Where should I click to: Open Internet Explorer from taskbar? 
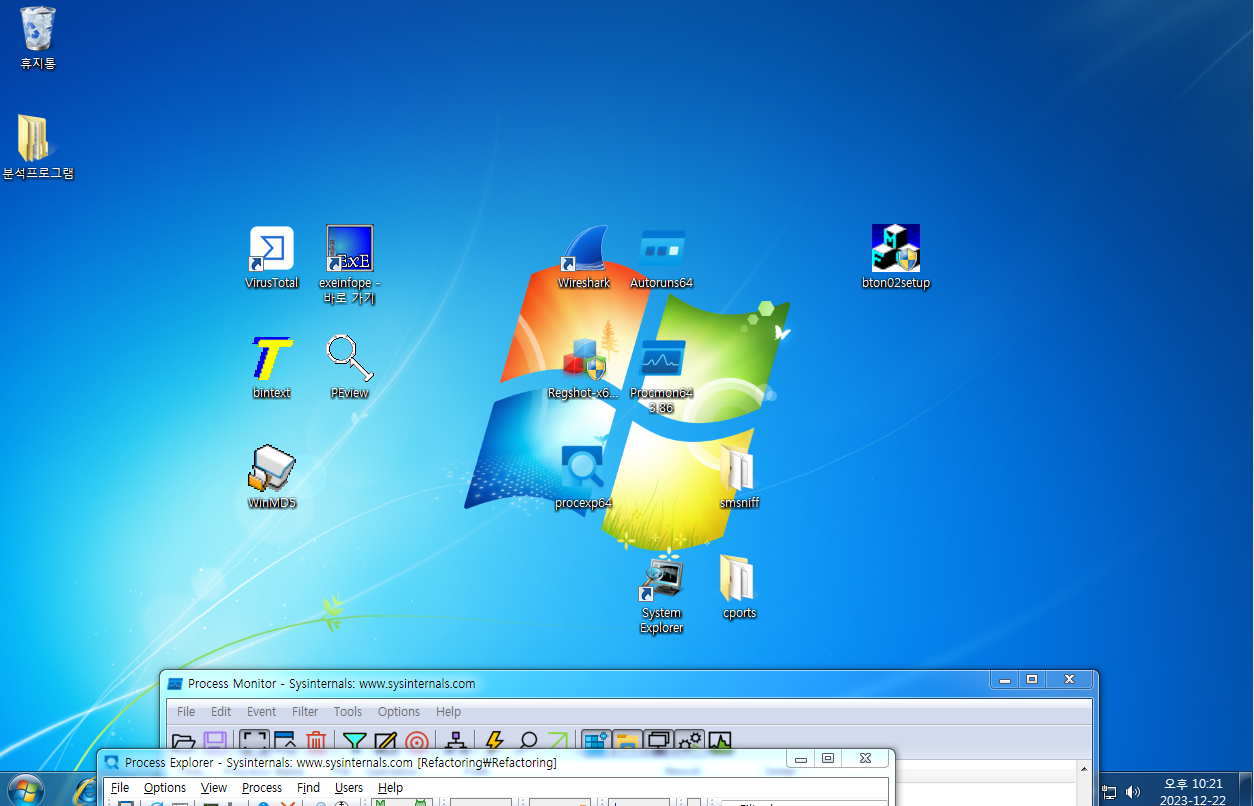tap(86, 791)
